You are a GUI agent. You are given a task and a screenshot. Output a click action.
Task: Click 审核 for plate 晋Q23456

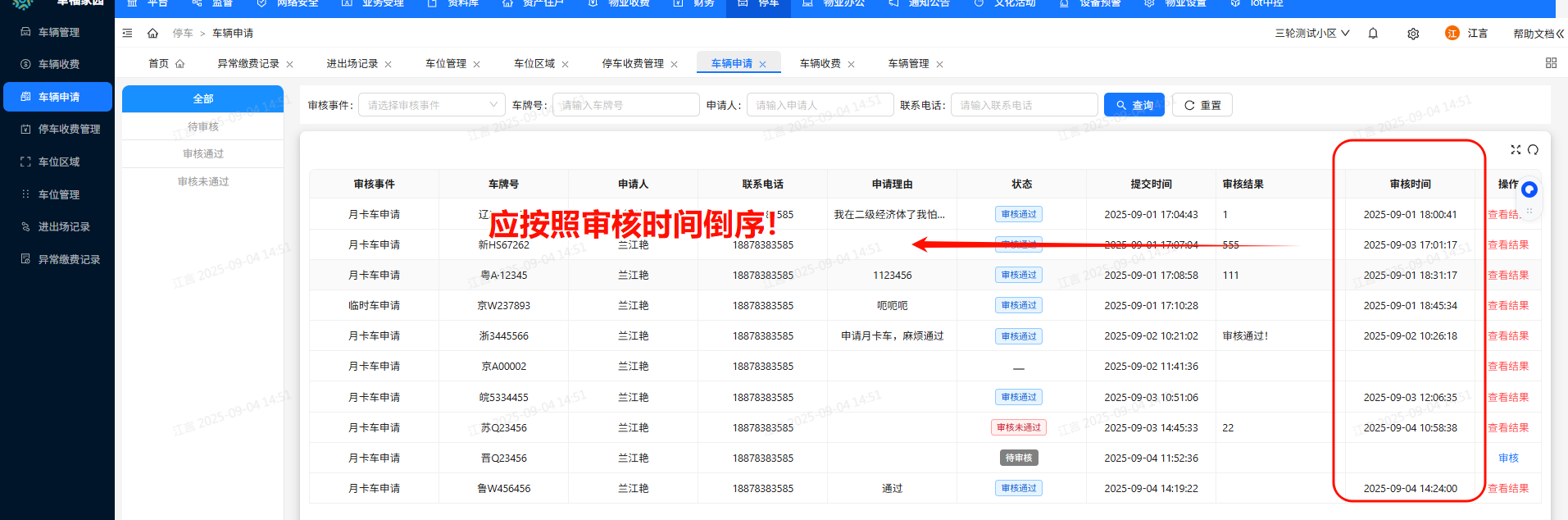(x=1508, y=458)
